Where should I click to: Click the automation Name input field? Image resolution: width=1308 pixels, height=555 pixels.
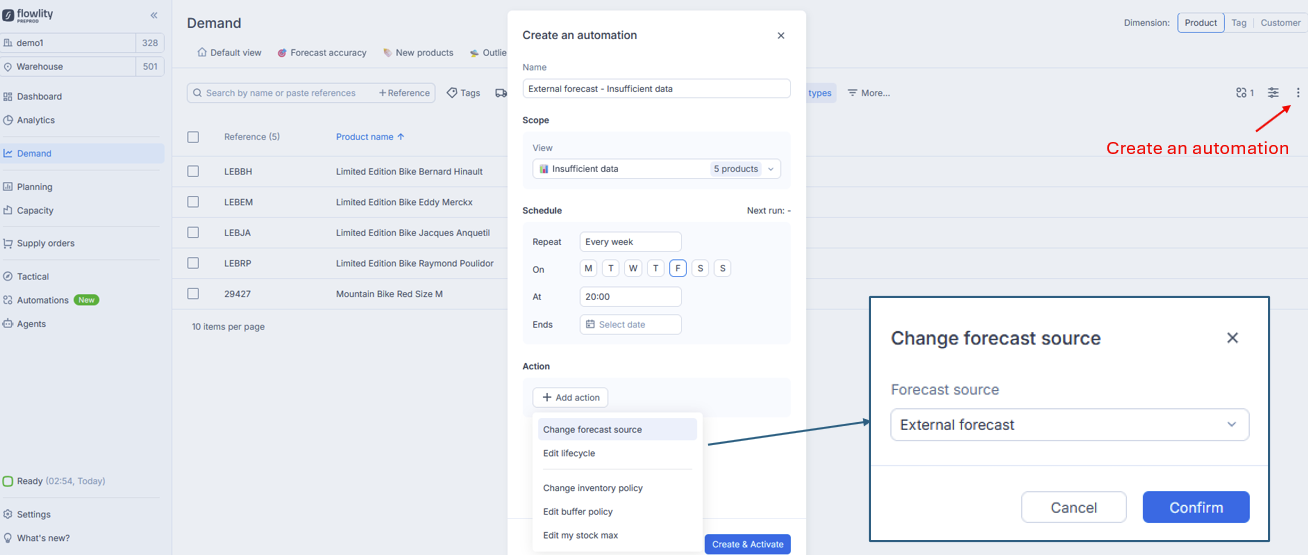(656, 89)
